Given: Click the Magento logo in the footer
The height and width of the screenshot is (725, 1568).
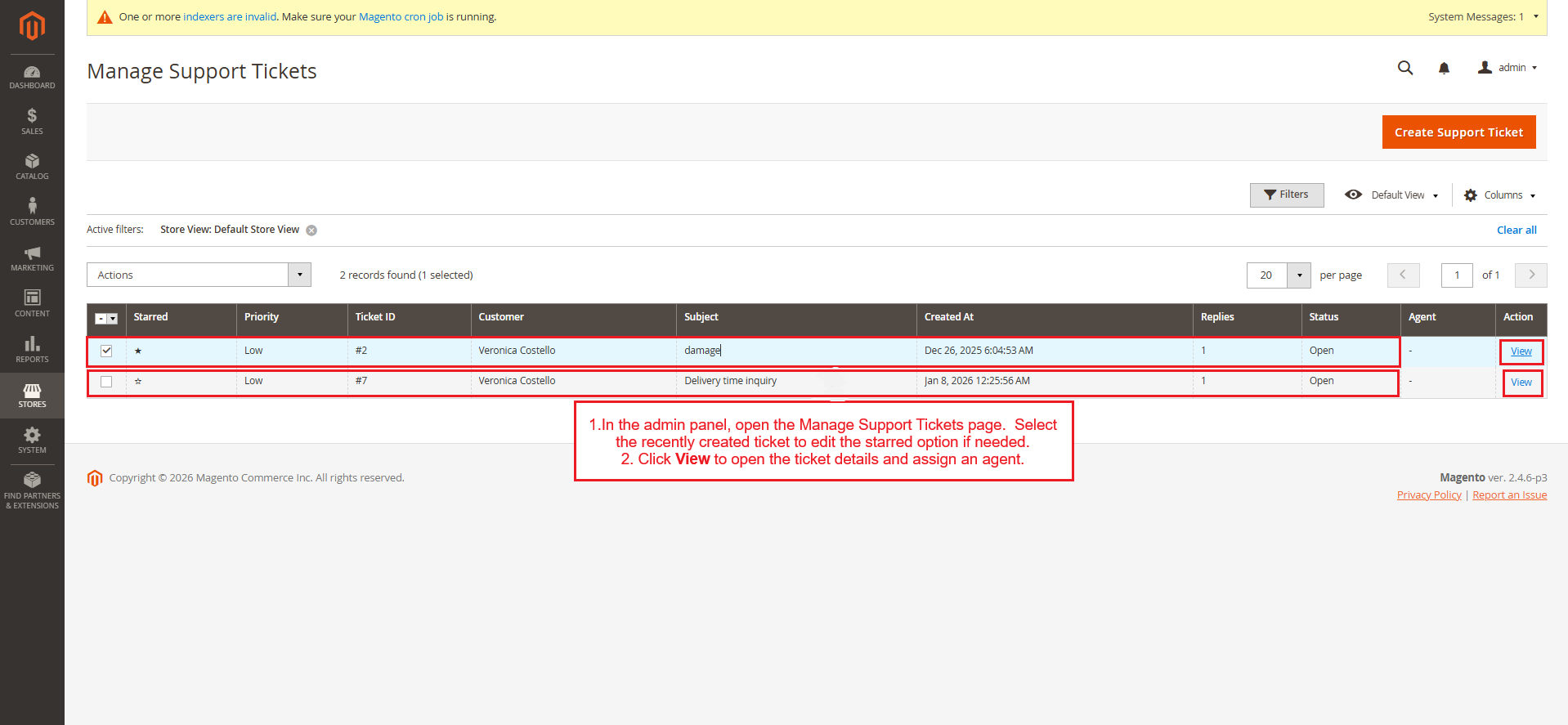Looking at the screenshot, I should point(95,478).
